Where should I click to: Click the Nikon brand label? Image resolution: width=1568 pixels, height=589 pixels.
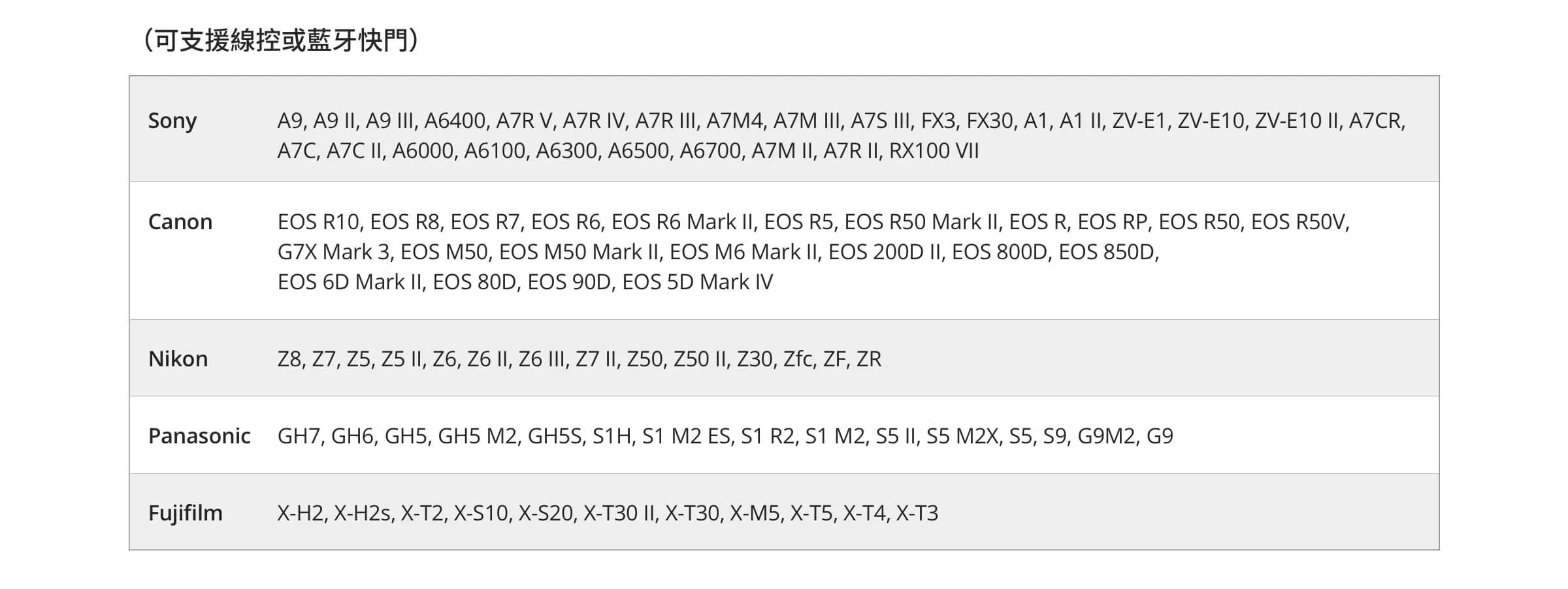pos(178,359)
